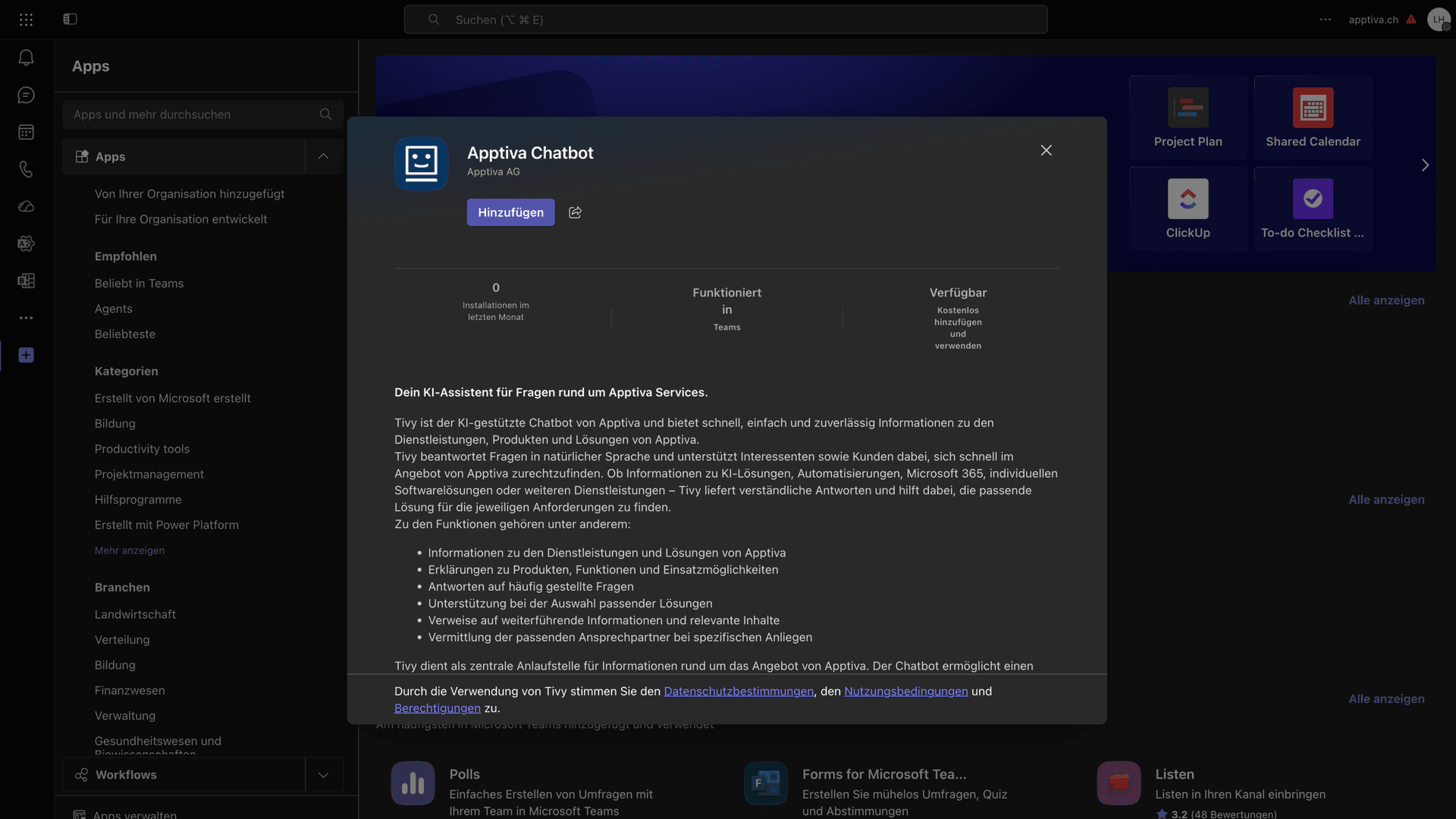Open the Productivity tools category
This screenshot has width=1456, height=819.
(x=142, y=449)
